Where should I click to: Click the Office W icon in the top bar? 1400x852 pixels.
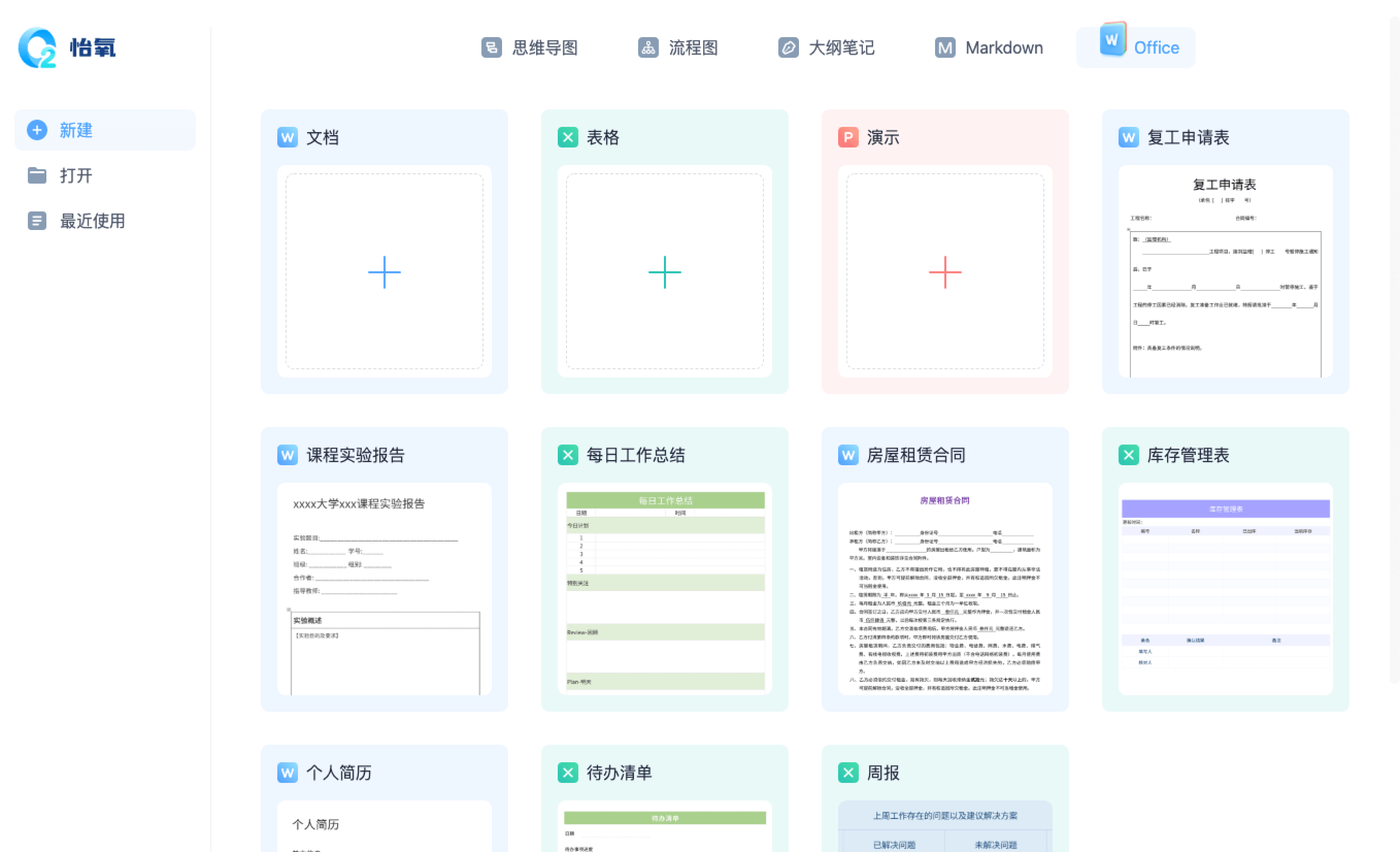click(1112, 39)
